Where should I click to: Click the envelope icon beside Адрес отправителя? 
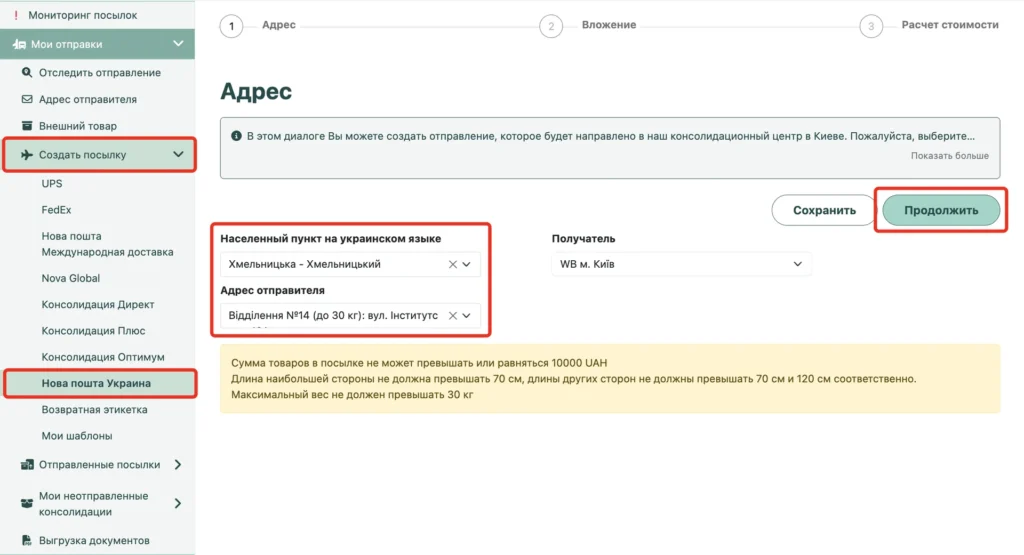27,99
